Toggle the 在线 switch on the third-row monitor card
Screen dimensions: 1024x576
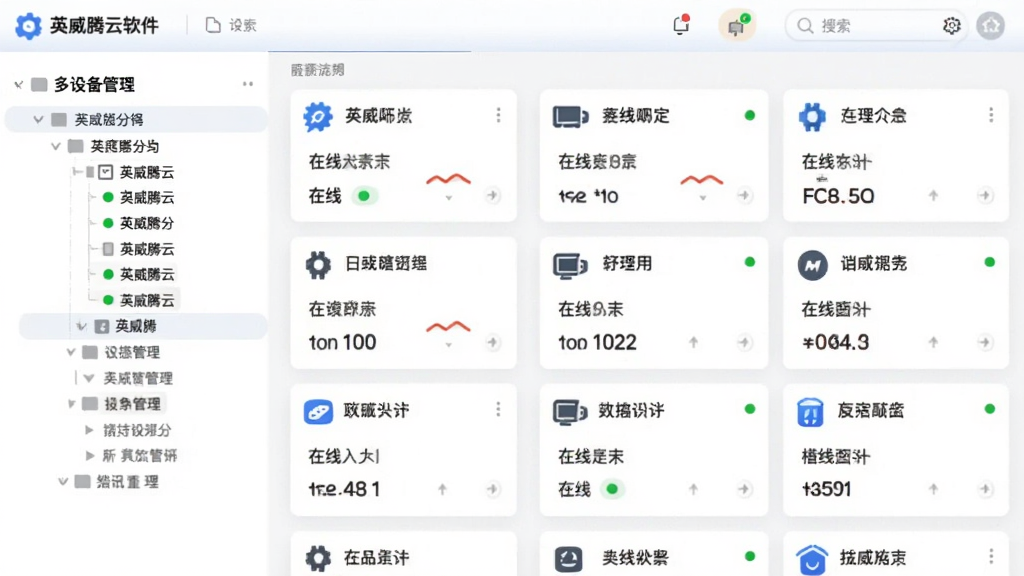612,488
